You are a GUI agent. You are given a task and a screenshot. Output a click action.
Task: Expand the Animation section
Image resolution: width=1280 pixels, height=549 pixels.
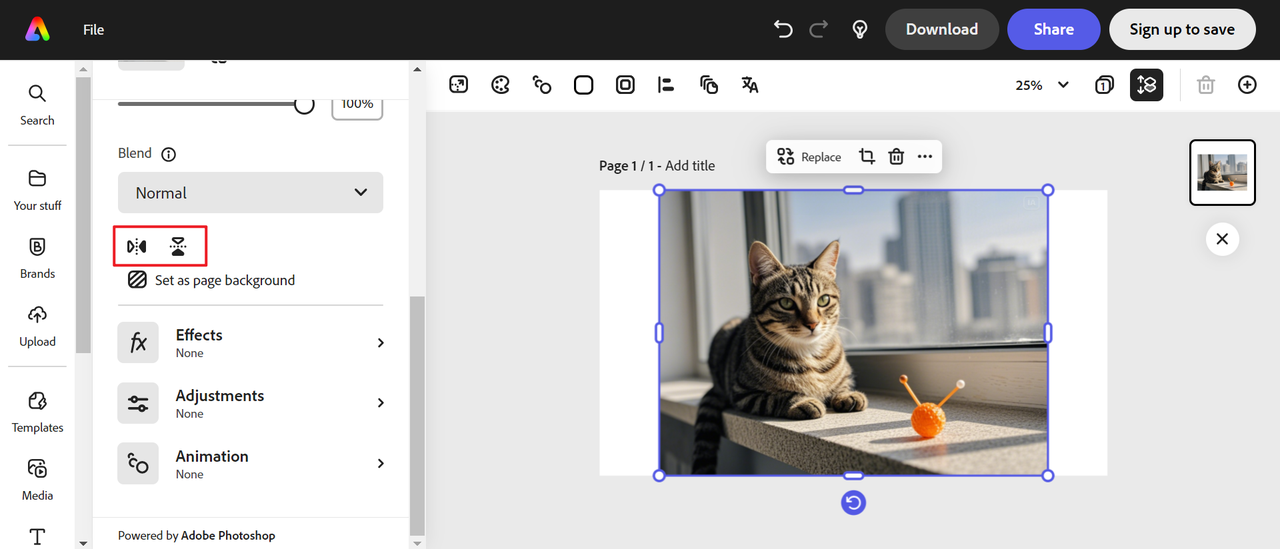point(250,464)
